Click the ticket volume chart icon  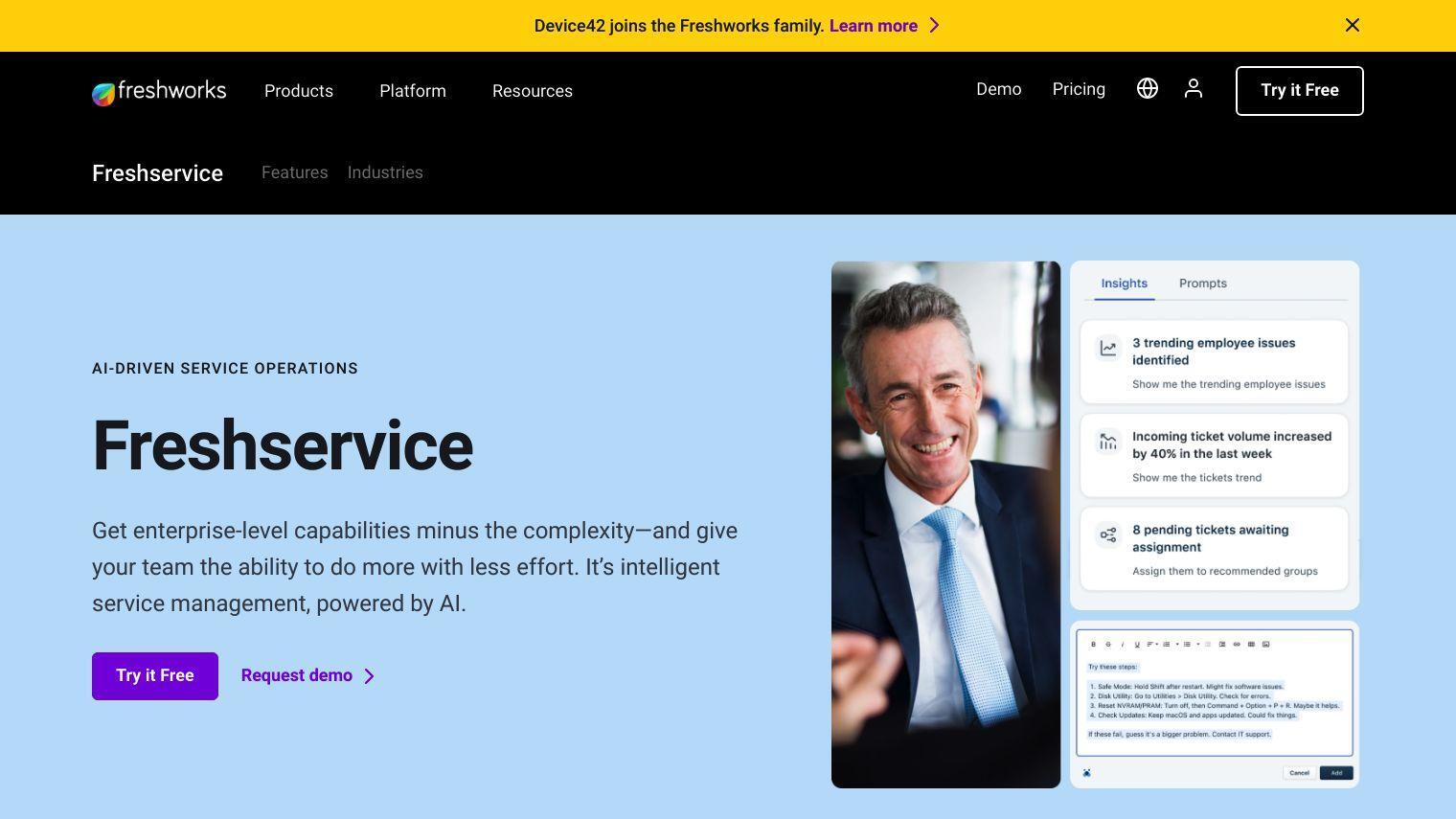[1108, 442]
